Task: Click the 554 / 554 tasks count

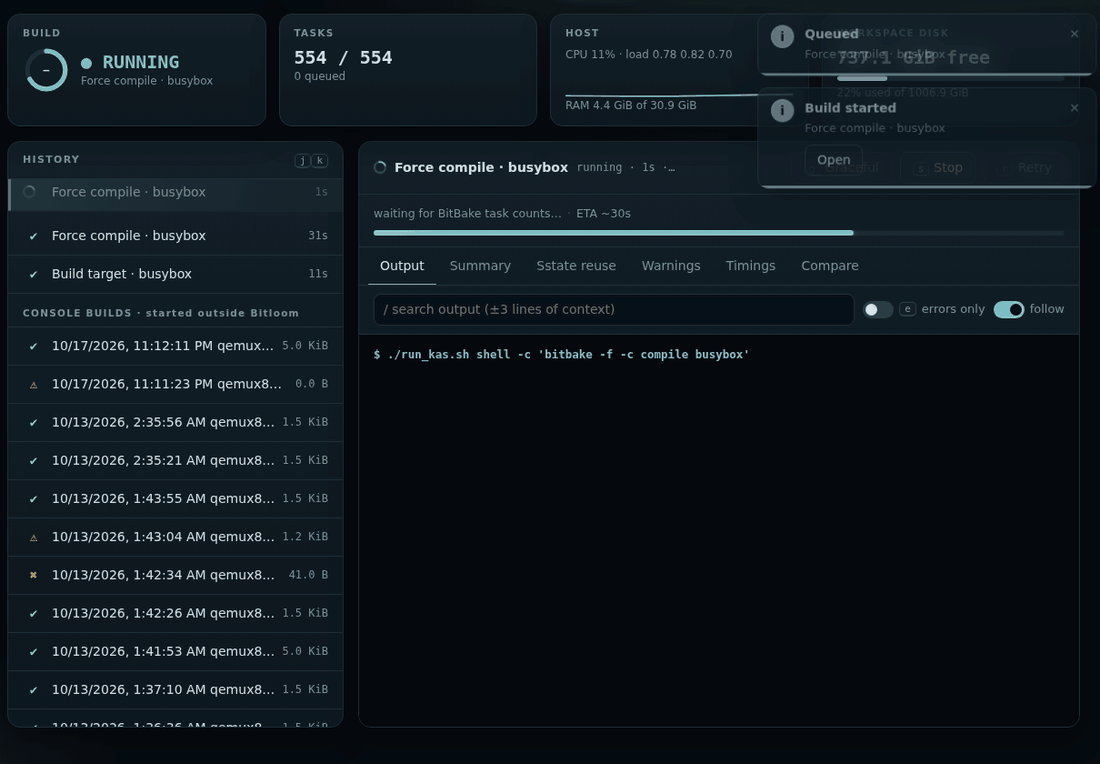Action: pyautogui.click(x=343, y=58)
